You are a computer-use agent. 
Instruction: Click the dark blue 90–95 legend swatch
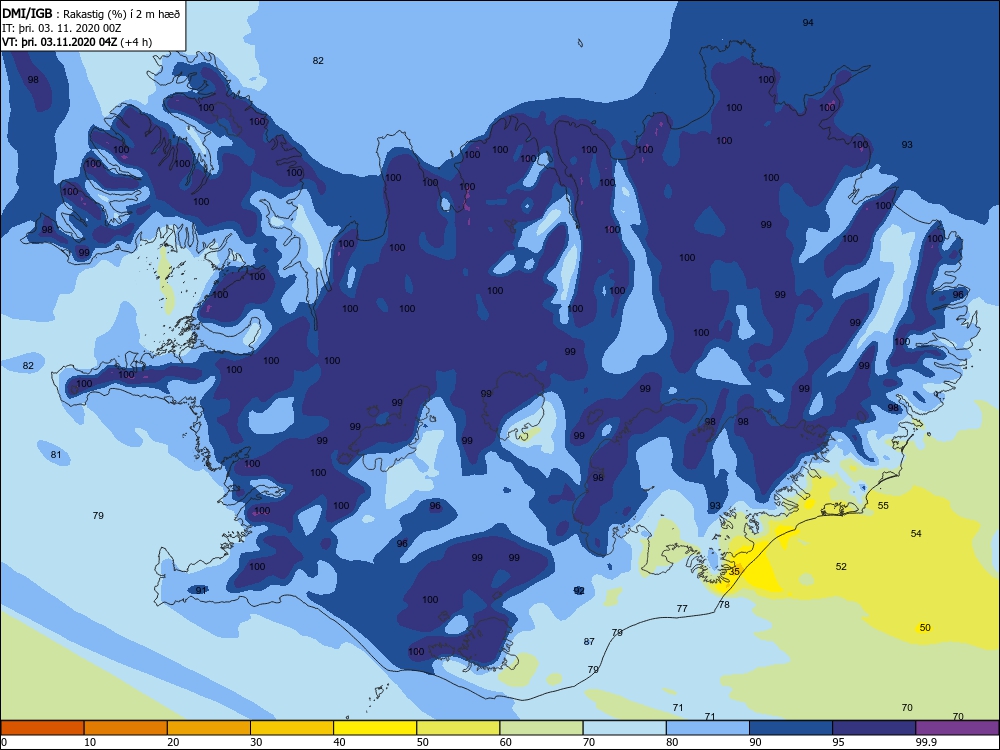click(791, 728)
